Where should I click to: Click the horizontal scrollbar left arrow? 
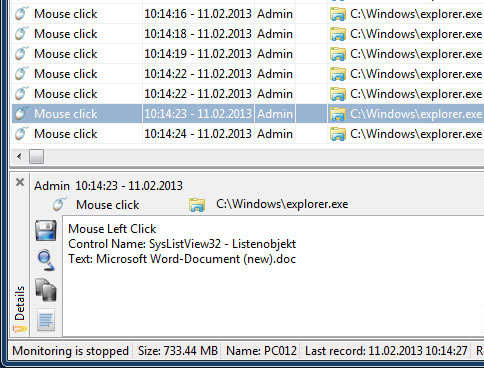coord(19,156)
